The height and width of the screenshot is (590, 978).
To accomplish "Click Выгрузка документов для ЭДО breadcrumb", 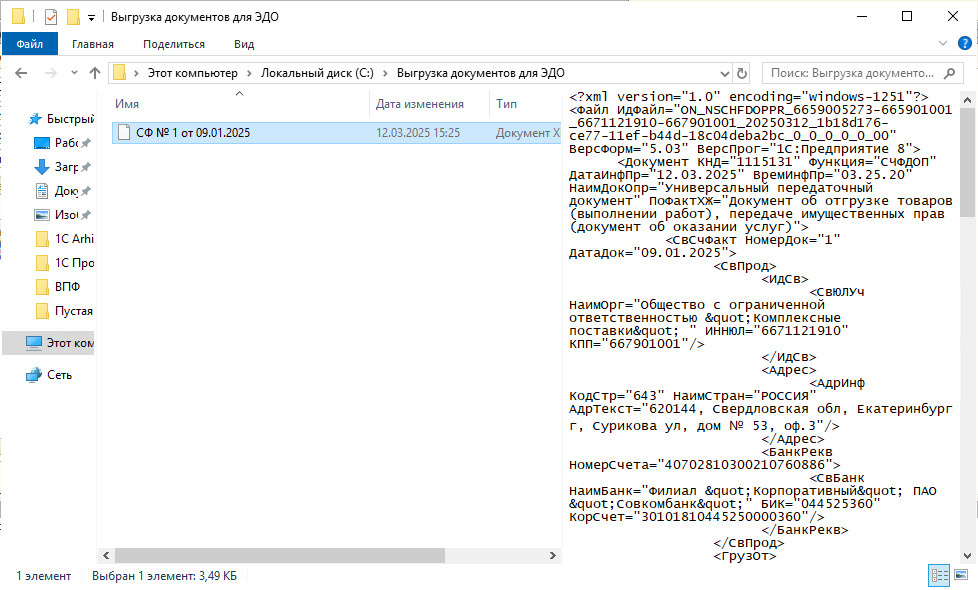I will click(x=481, y=73).
